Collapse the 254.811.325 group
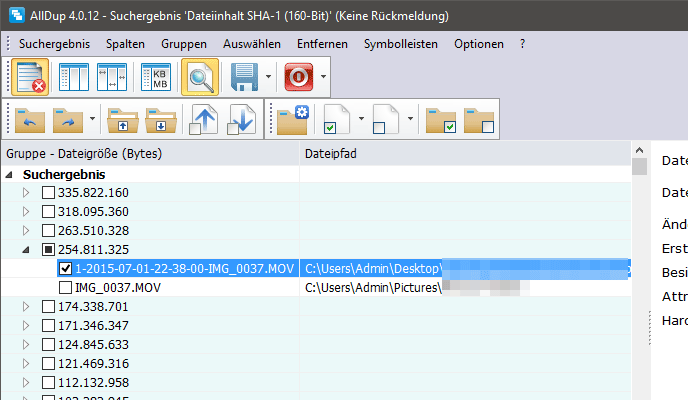The image size is (688, 400). [27, 250]
